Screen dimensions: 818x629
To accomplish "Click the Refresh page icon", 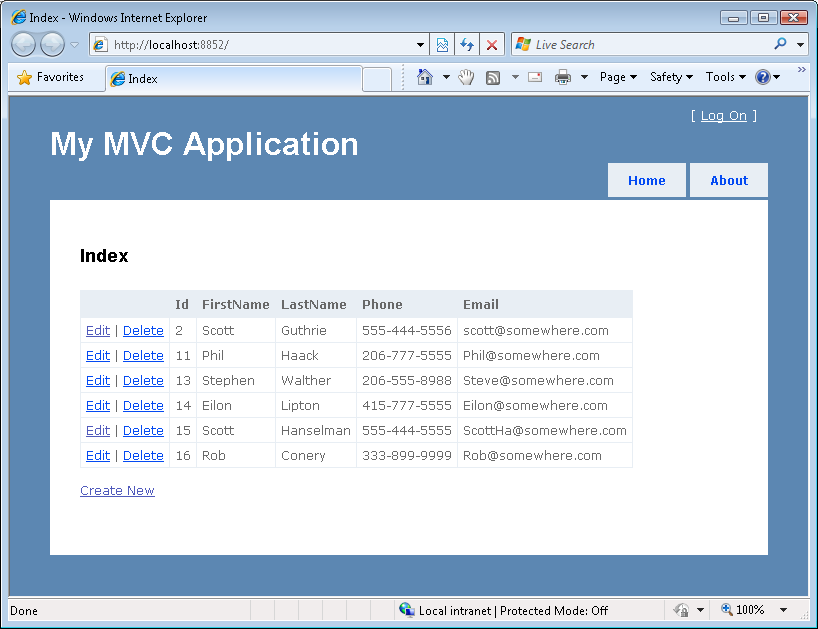I will point(467,45).
